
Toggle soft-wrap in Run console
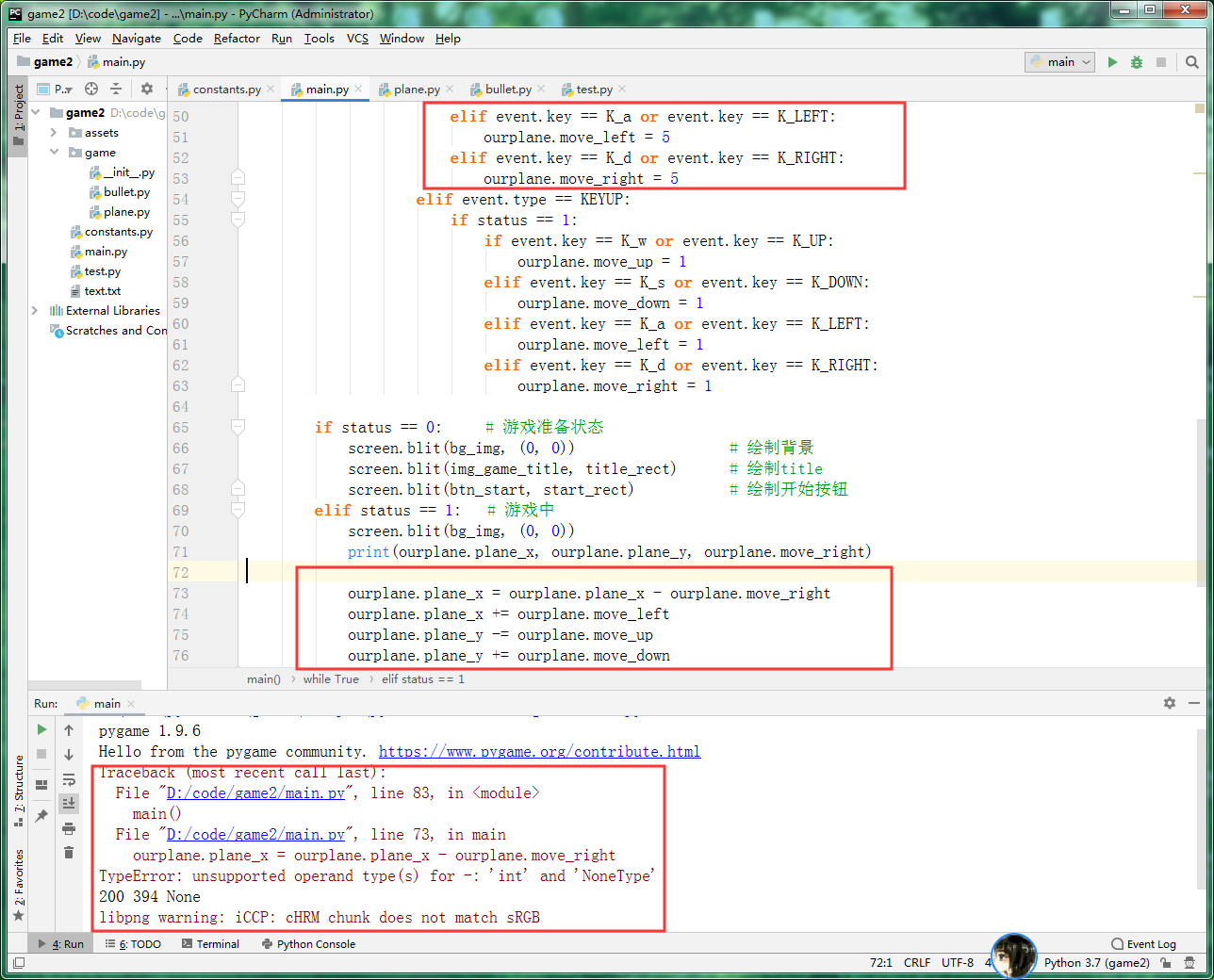69,779
